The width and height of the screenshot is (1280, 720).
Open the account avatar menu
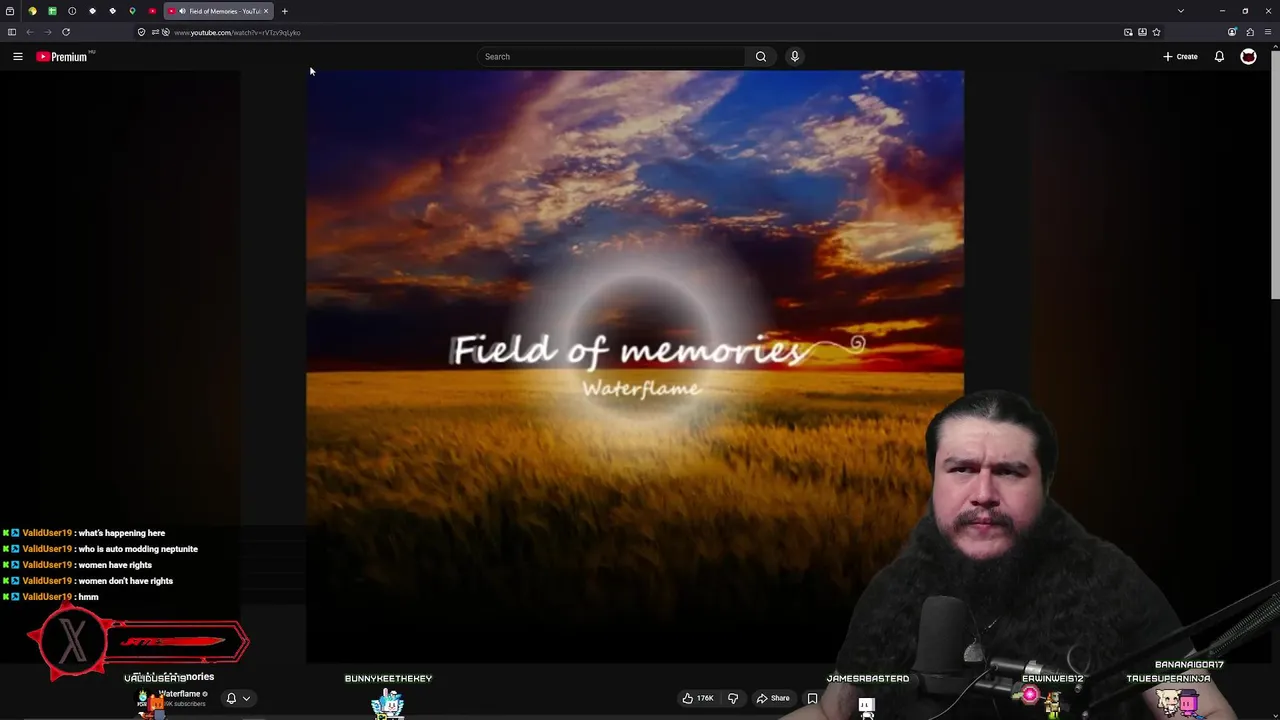click(1248, 57)
